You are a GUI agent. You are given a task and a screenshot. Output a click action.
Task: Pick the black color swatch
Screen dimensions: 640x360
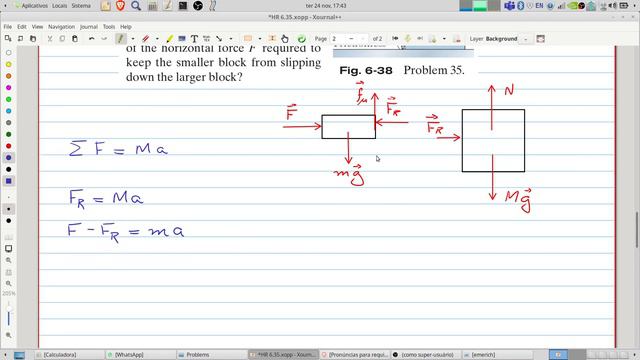pyautogui.click(x=9, y=169)
